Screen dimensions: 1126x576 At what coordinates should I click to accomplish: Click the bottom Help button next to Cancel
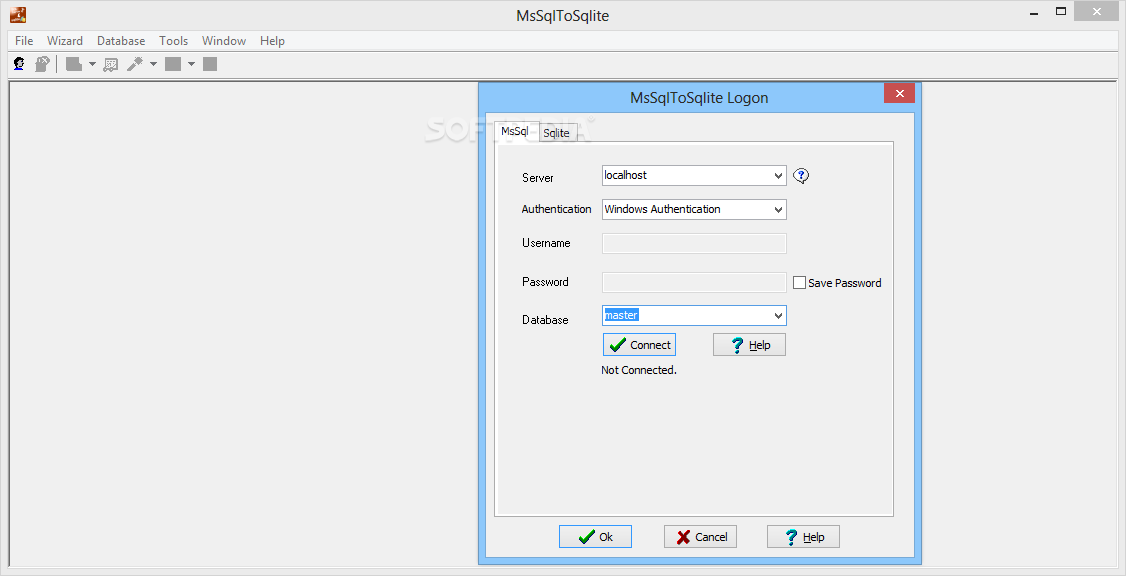tap(803, 536)
